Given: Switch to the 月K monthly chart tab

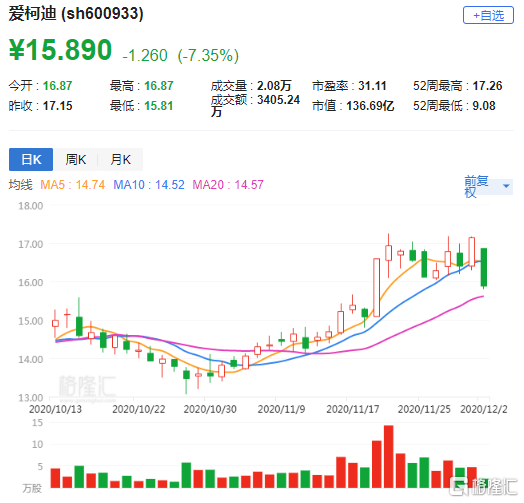Looking at the screenshot, I should click(x=121, y=159).
